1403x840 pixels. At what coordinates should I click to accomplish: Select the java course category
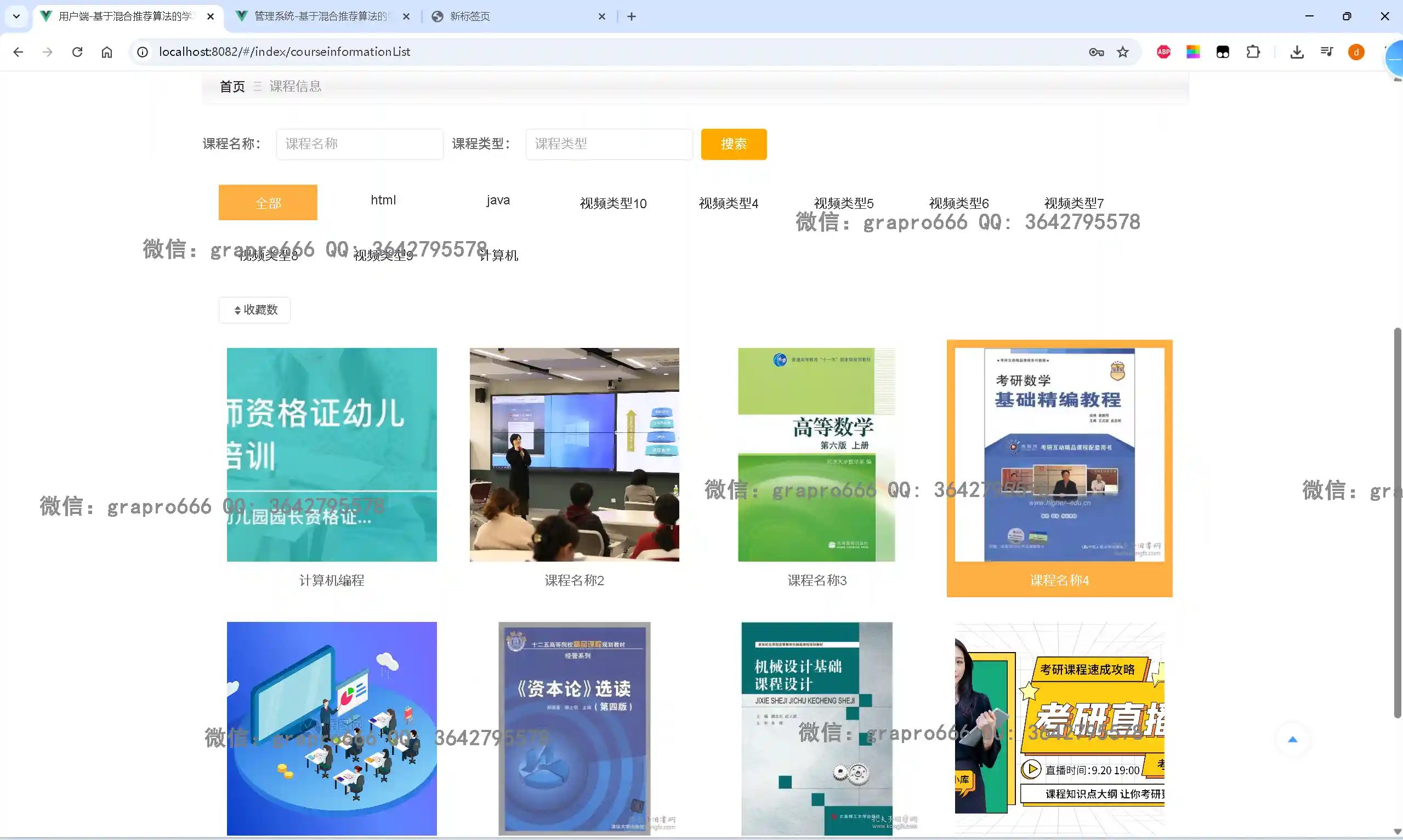click(x=498, y=200)
